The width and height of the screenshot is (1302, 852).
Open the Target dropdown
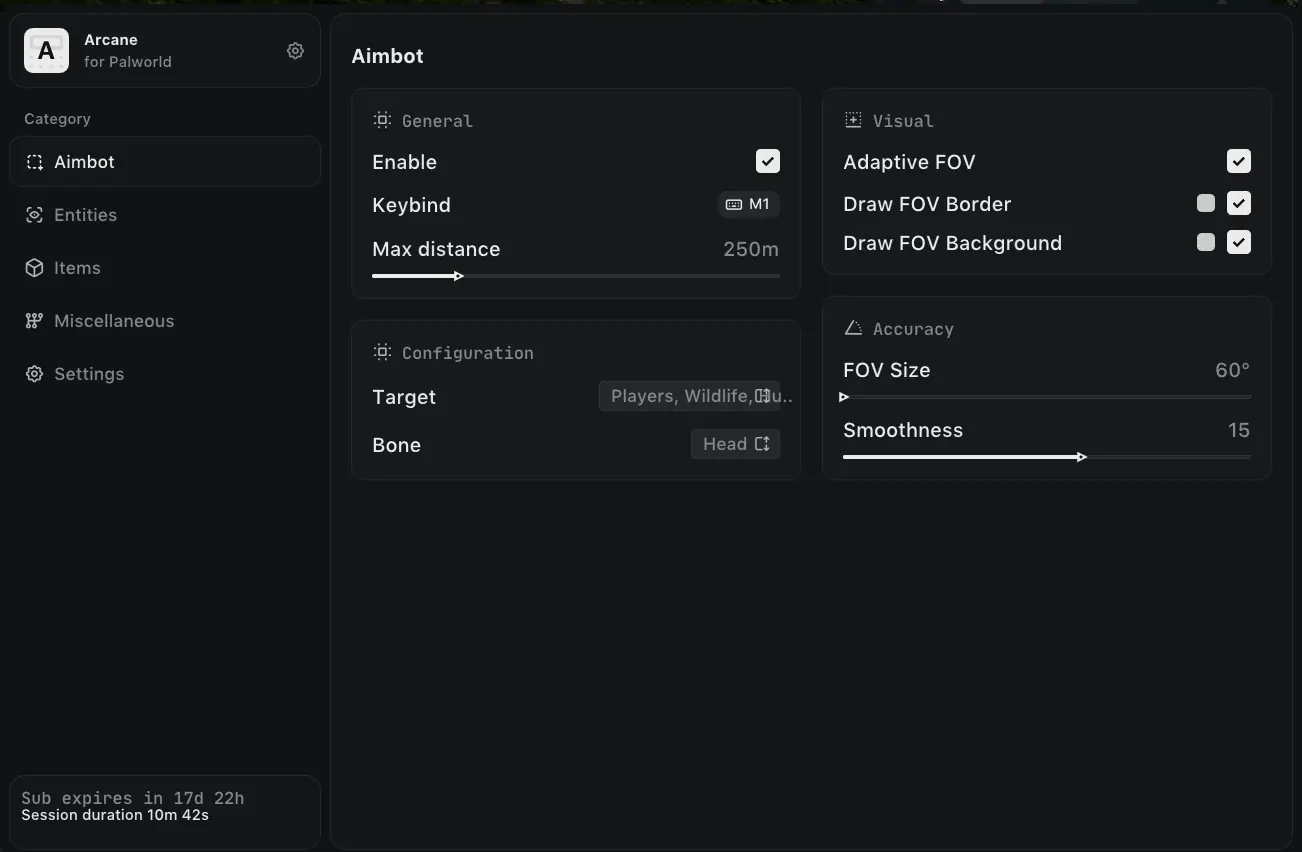(x=690, y=396)
